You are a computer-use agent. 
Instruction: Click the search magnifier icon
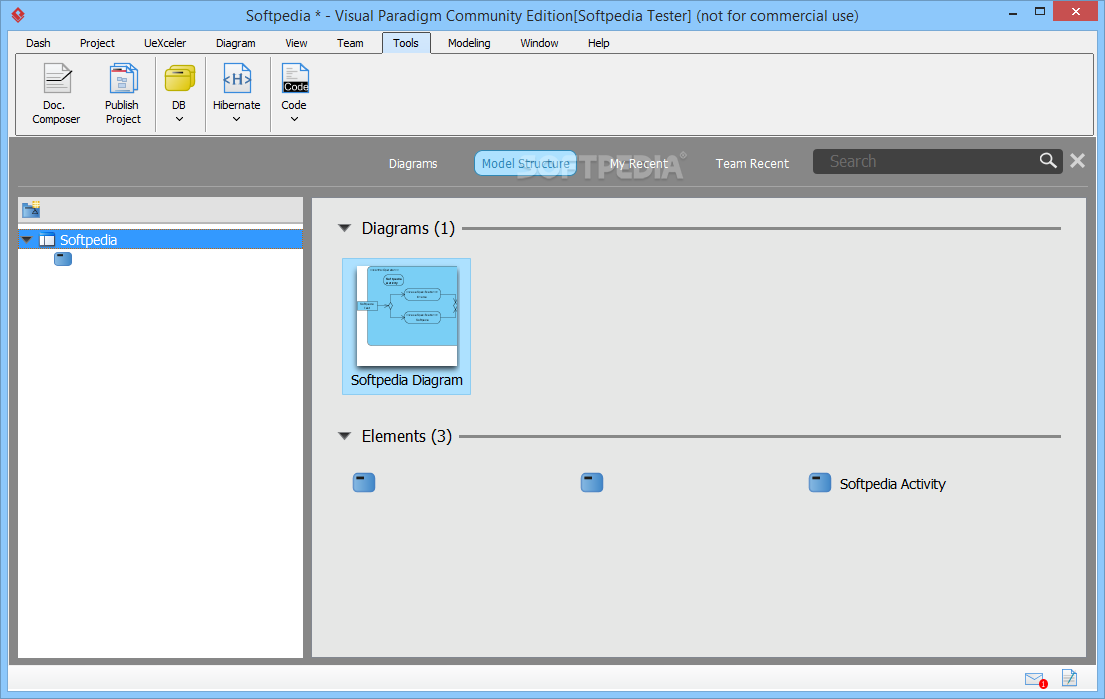[x=1048, y=161]
